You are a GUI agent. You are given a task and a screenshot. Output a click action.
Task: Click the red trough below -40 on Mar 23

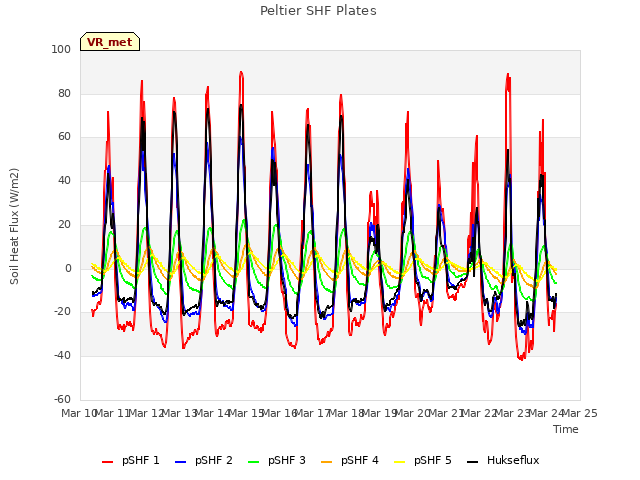522,358
